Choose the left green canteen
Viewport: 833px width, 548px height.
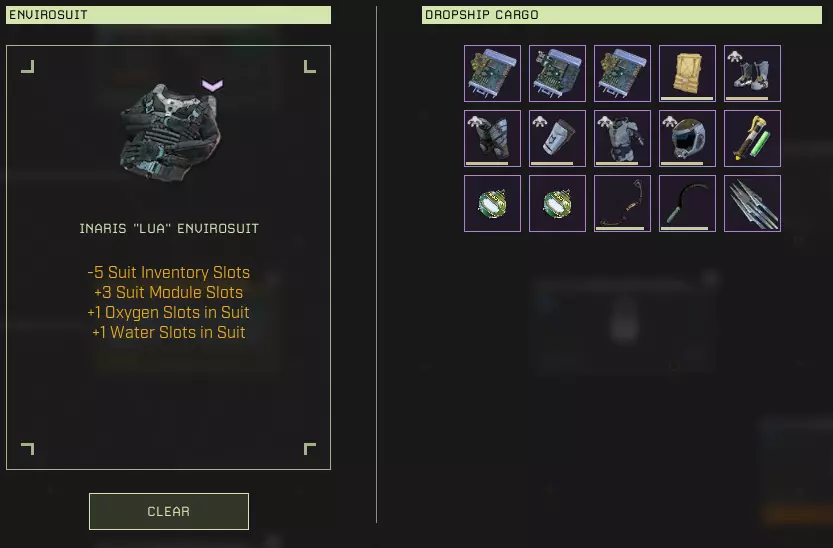[492, 203]
